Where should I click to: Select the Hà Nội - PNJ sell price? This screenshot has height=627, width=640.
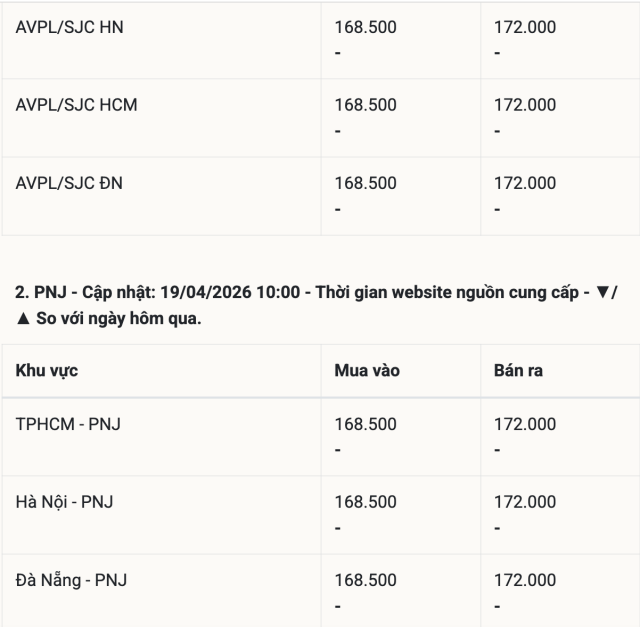click(525, 502)
